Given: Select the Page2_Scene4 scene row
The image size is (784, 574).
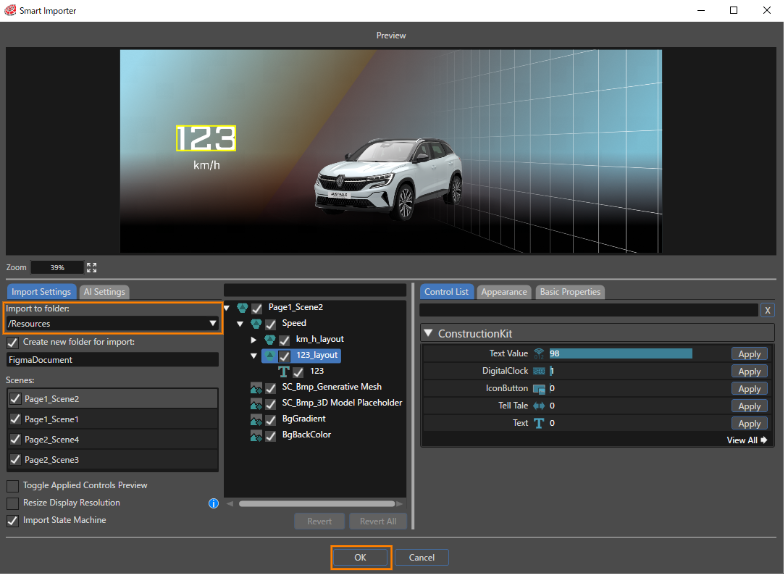Looking at the screenshot, I should pyautogui.click(x=112, y=440).
